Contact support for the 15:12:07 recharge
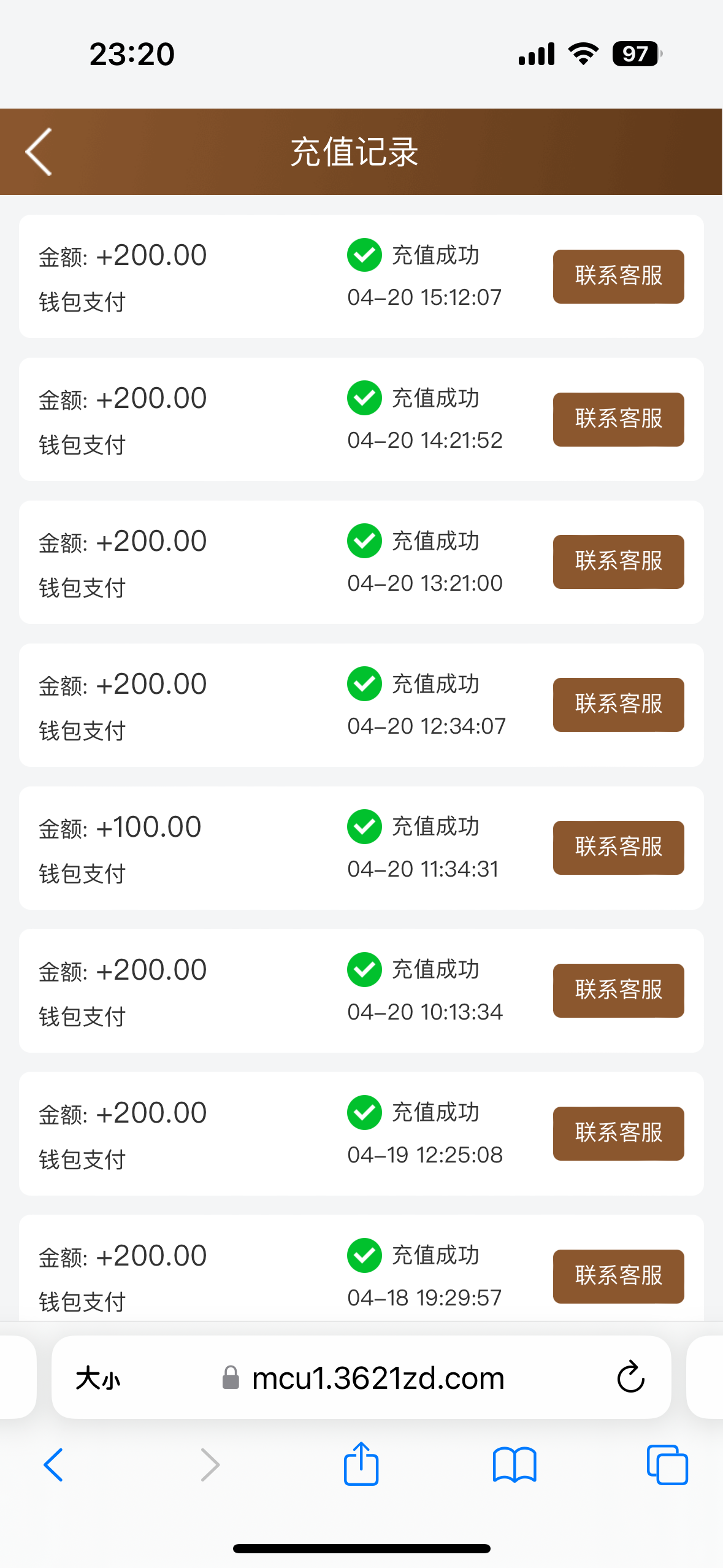Viewport: 723px width, 1568px height. tap(618, 276)
